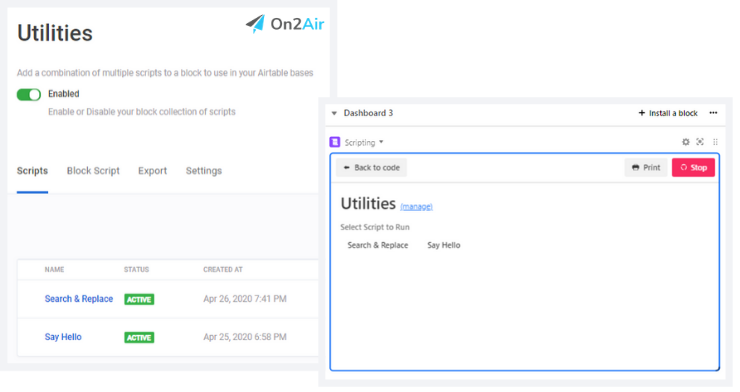Screen dimensions: 740x392
Task: Open the manage link beside Utilities
Action: 416,207
